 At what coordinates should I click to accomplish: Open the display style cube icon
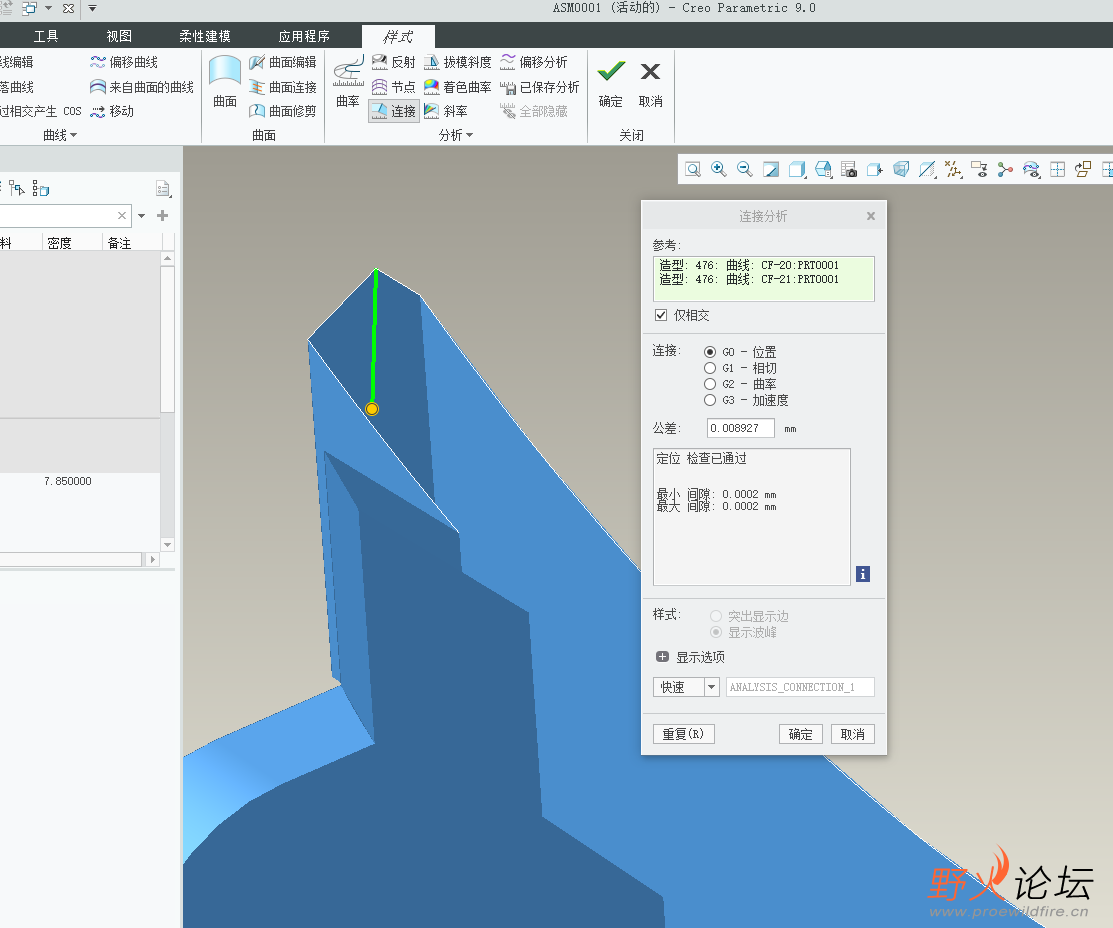pyautogui.click(x=797, y=169)
